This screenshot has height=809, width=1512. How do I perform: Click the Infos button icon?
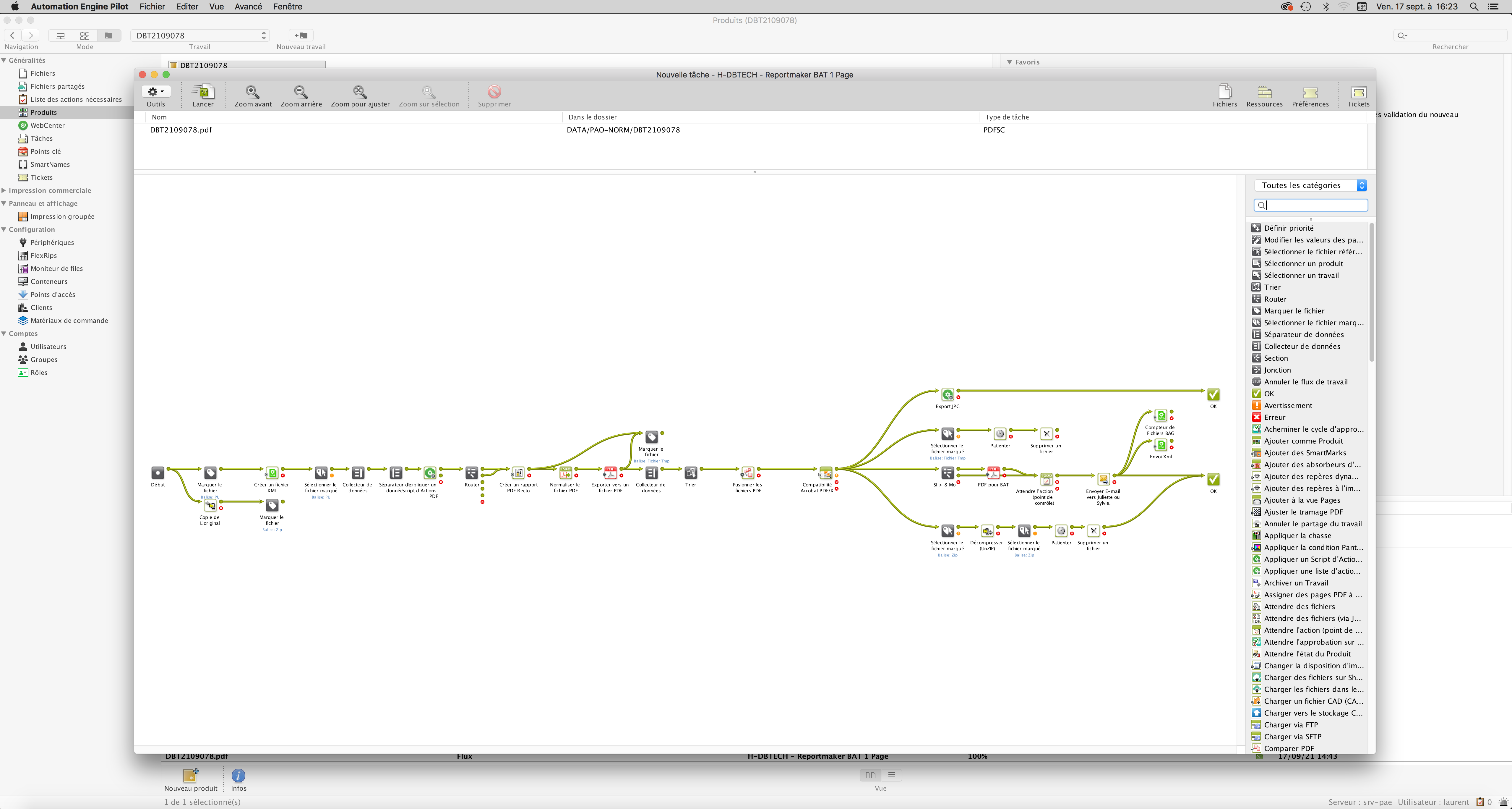pos(238,776)
